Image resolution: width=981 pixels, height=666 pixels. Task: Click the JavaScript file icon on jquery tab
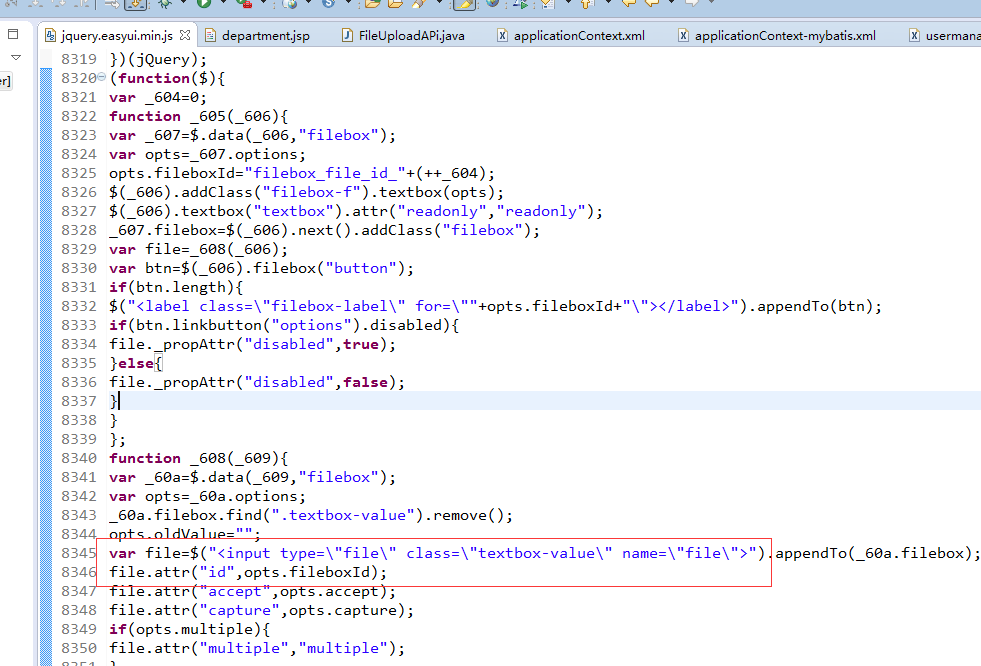pyautogui.click(x=50, y=36)
